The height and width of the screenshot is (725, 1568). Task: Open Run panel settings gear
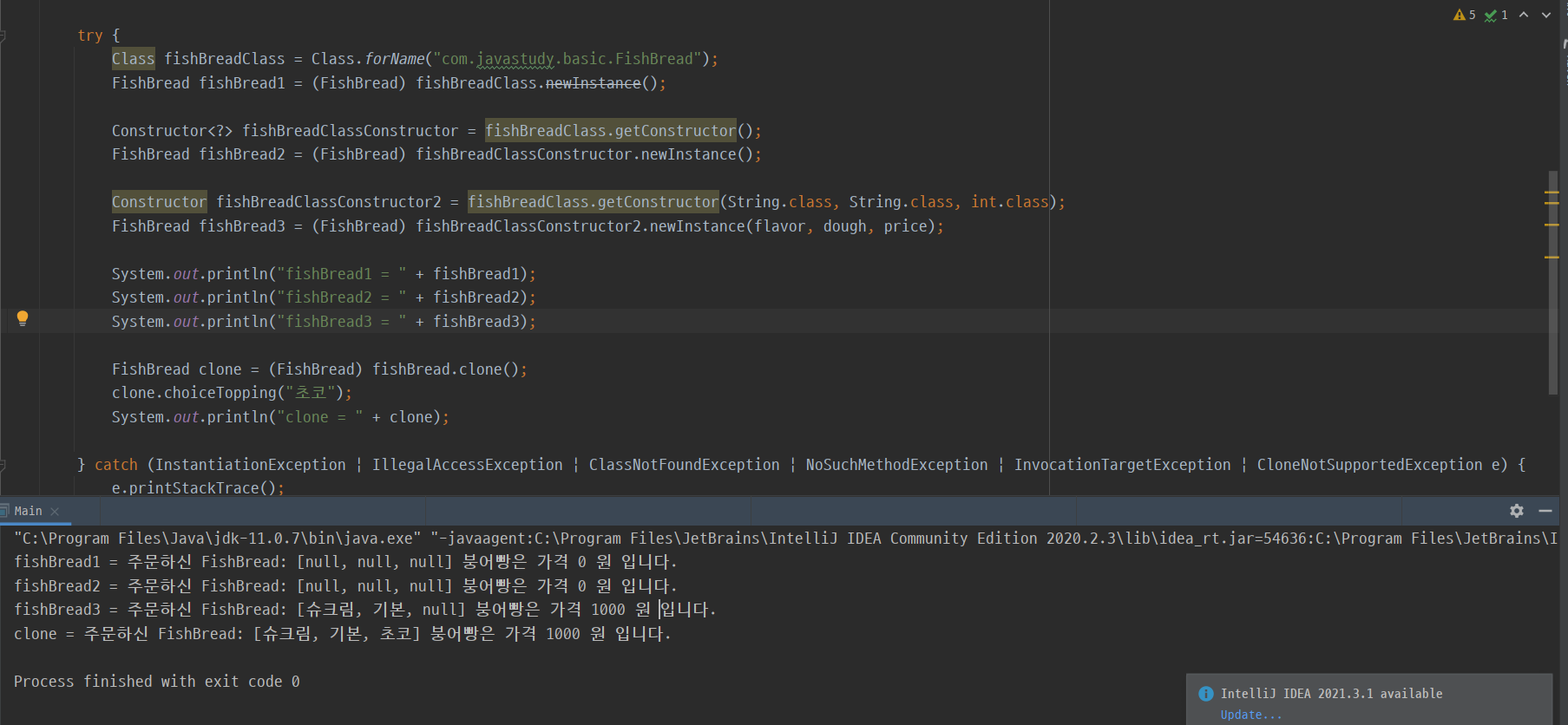(1517, 511)
